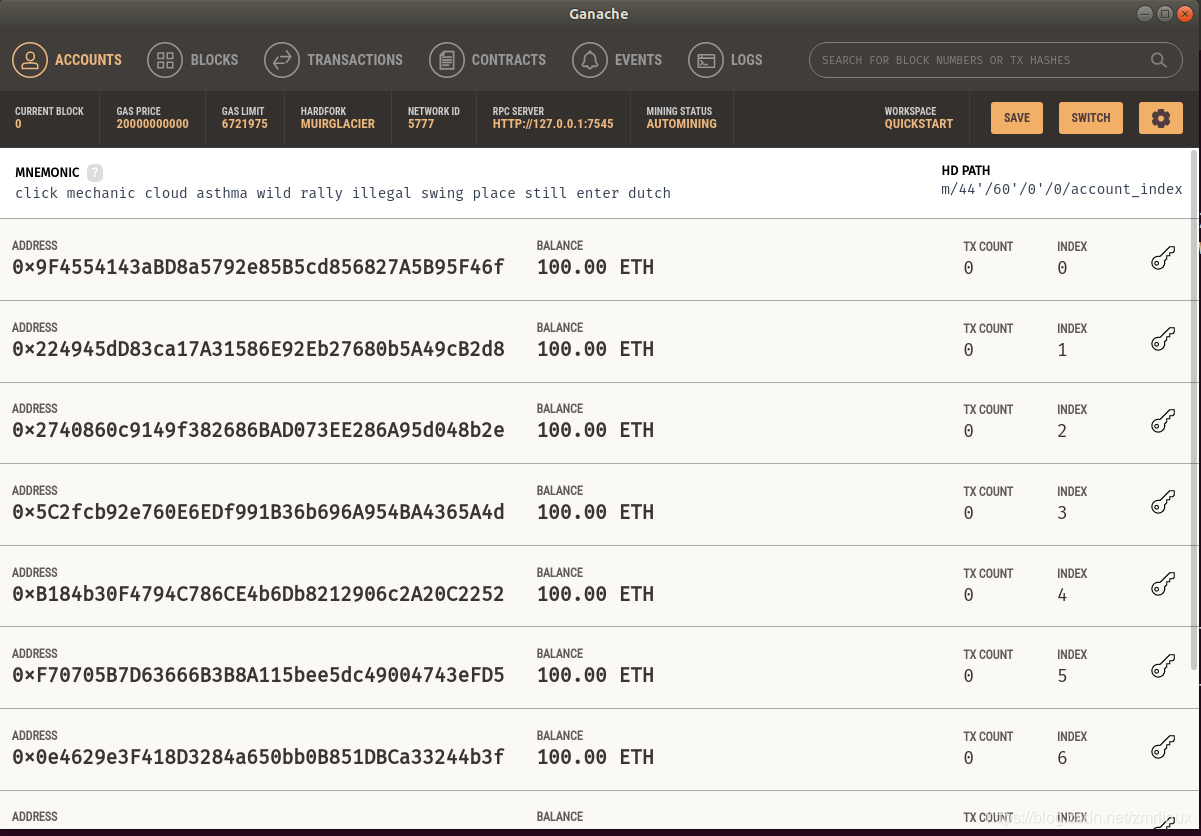Click the workspace QUICKSTART name
Image resolution: width=1201 pixels, height=836 pixels.
919,124
